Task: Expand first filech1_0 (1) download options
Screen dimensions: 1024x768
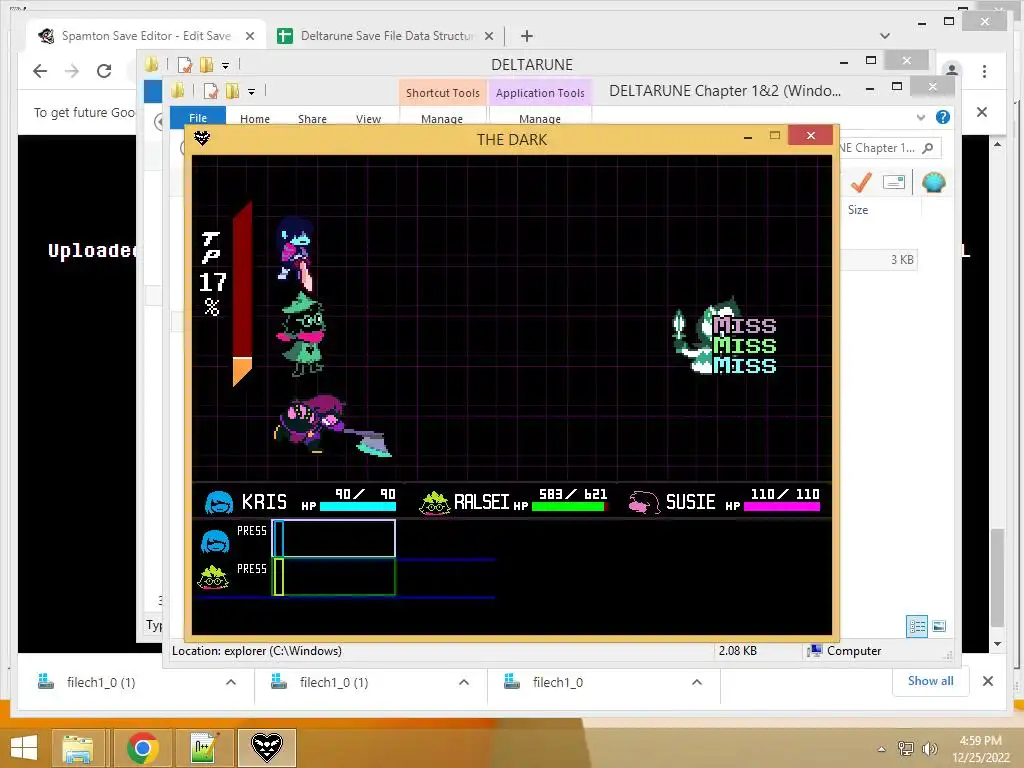Action: click(231, 682)
